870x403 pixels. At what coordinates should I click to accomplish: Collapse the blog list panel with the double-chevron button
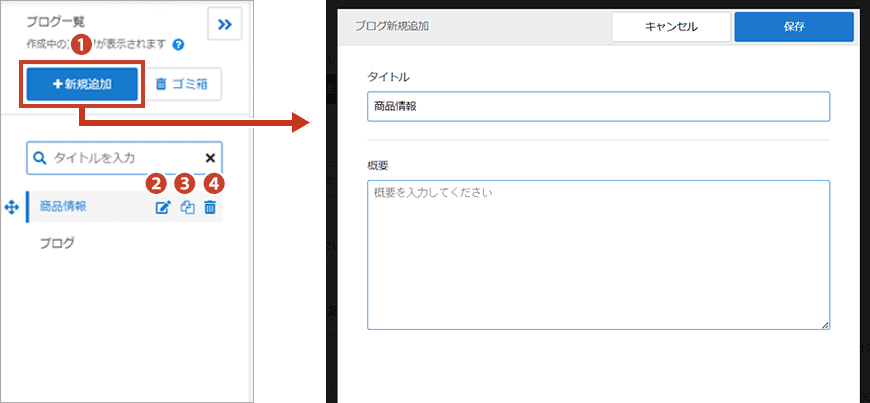pos(225,25)
